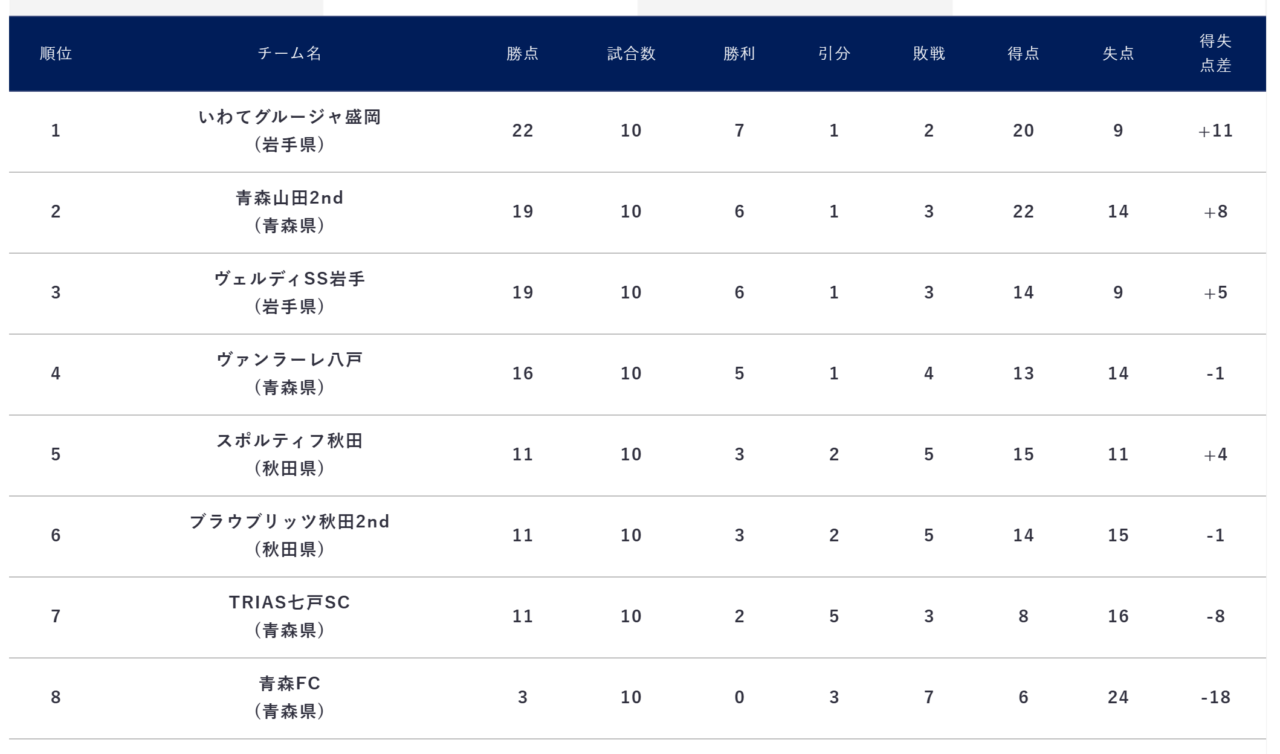Click the 失点 column header
The width and height of the screenshot is (1280, 754).
pyautogui.click(x=1118, y=54)
